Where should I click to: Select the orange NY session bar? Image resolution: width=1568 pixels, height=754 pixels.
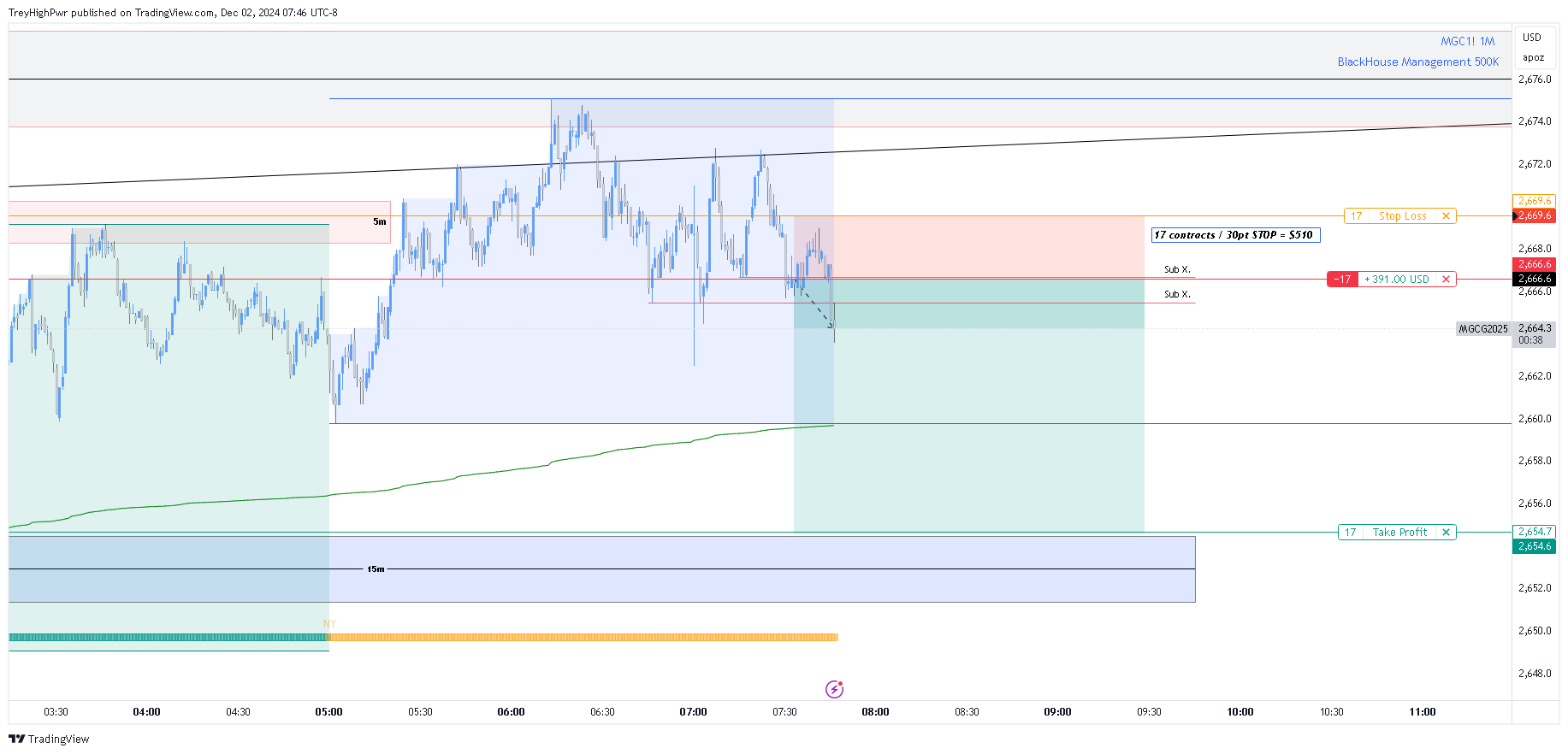coord(583,637)
